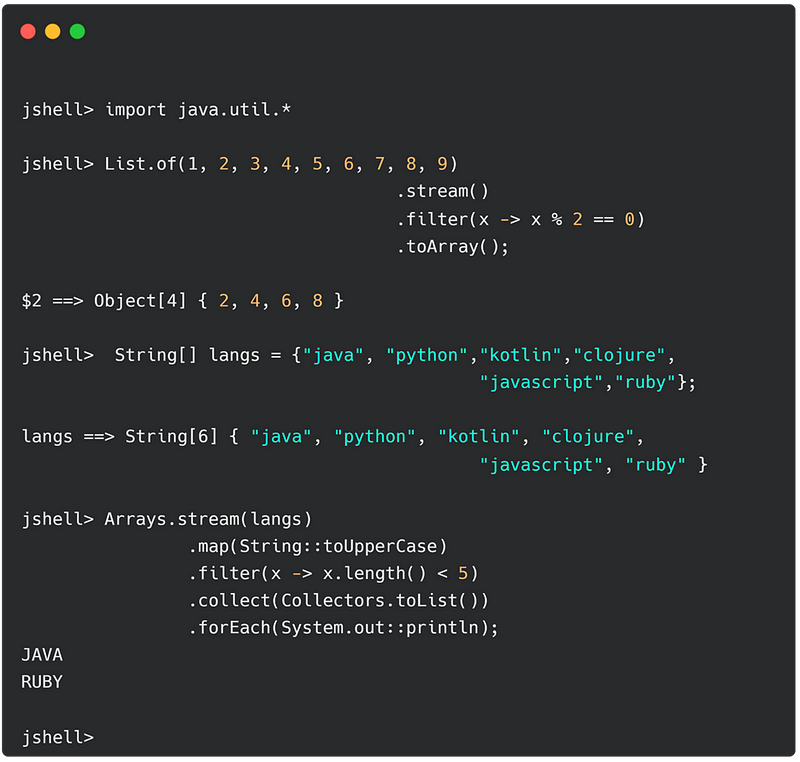Click the .stream() call under List.of
800x762 pixels.
coord(442,191)
